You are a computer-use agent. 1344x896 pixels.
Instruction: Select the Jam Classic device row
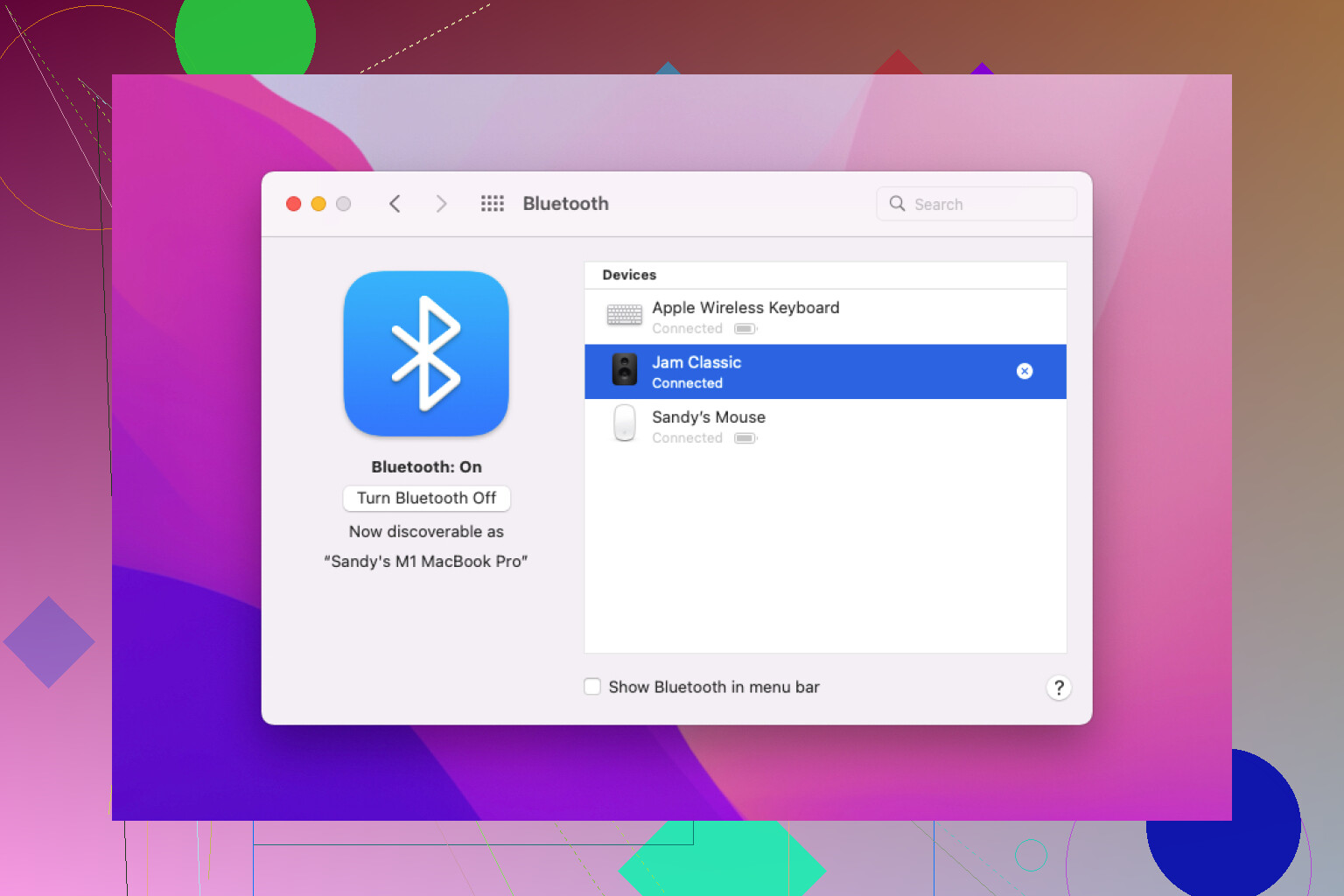(x=825, y=371)
